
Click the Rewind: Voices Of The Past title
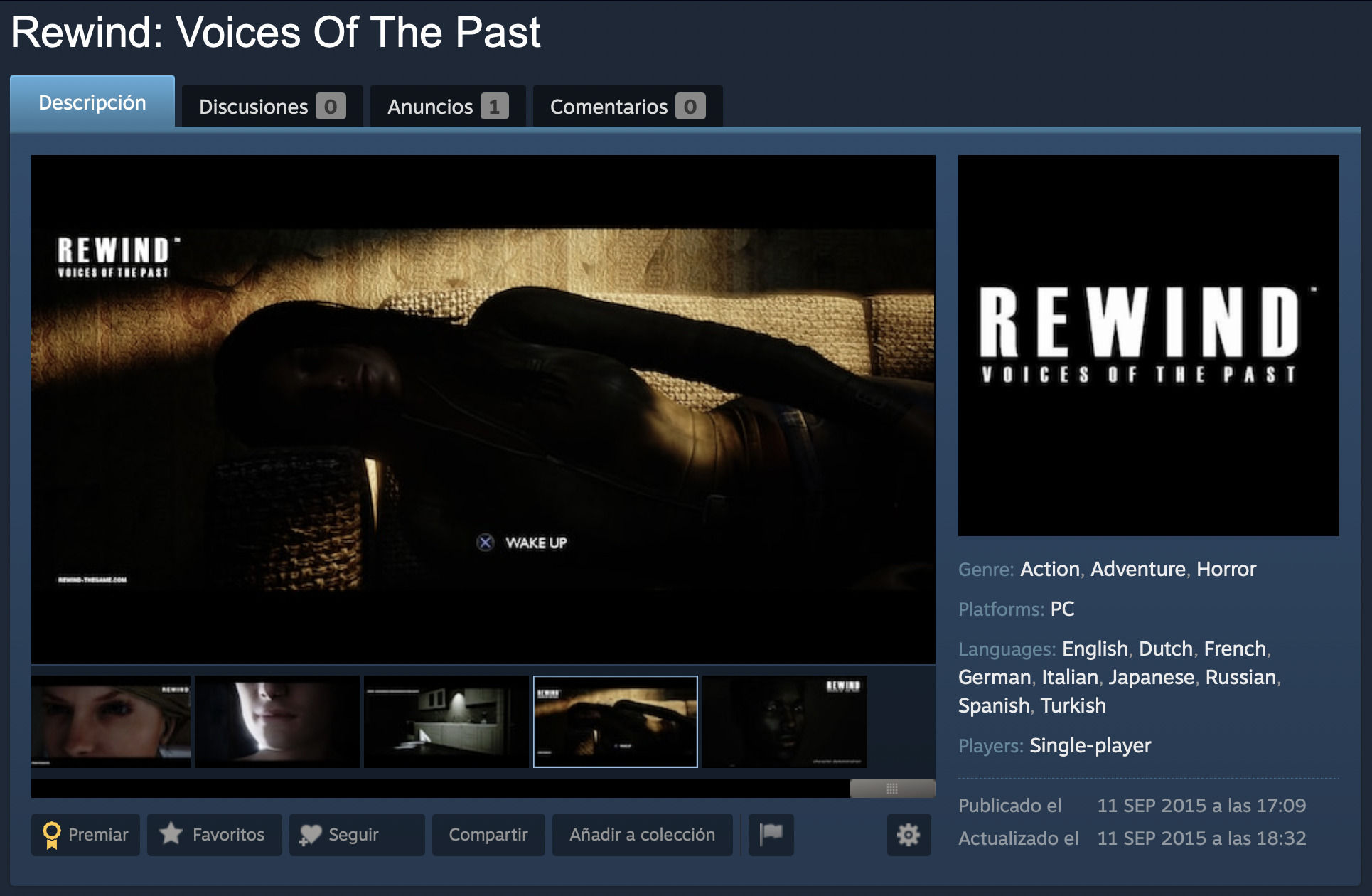[x=276, y=33]
